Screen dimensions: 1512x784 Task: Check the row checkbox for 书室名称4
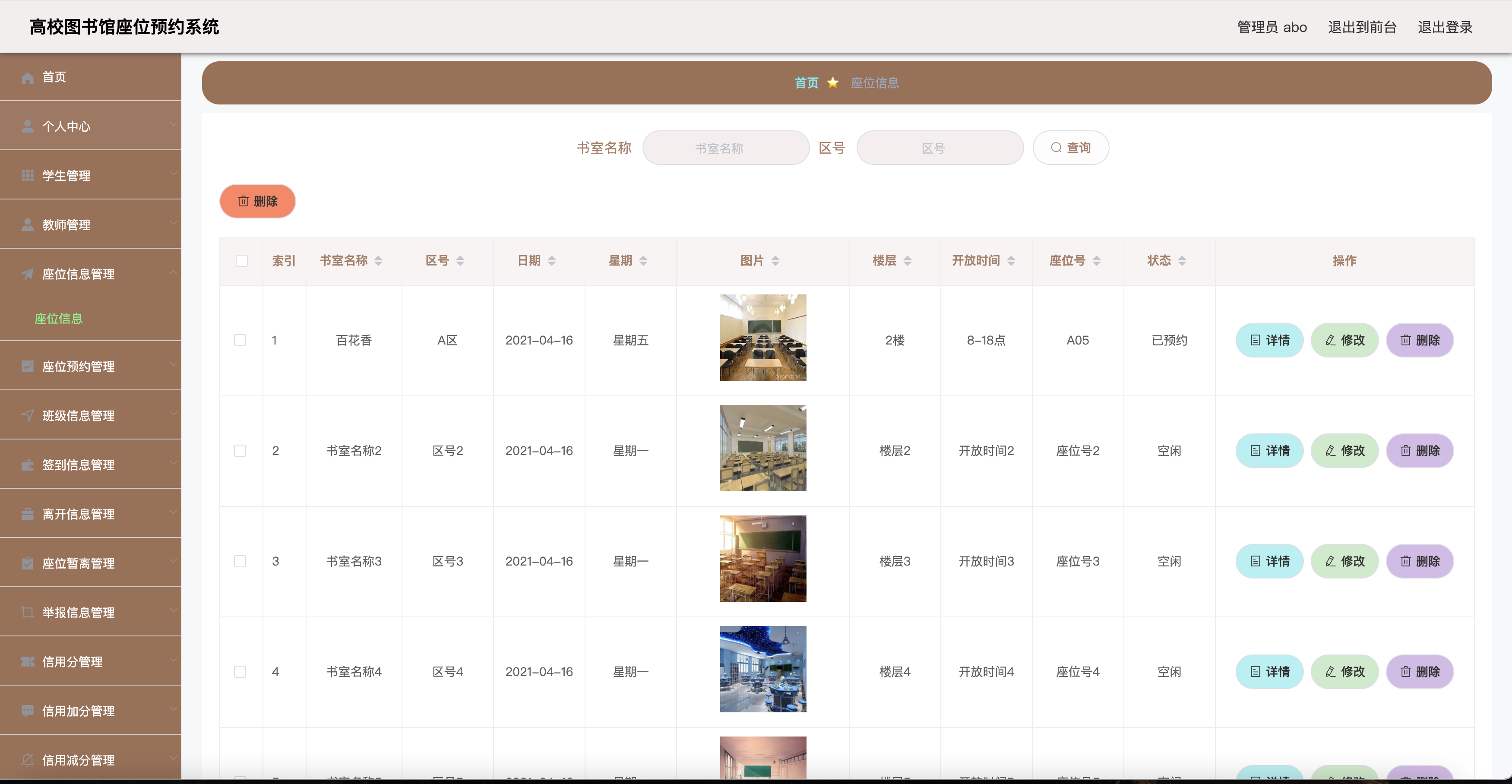pos(240,672)
